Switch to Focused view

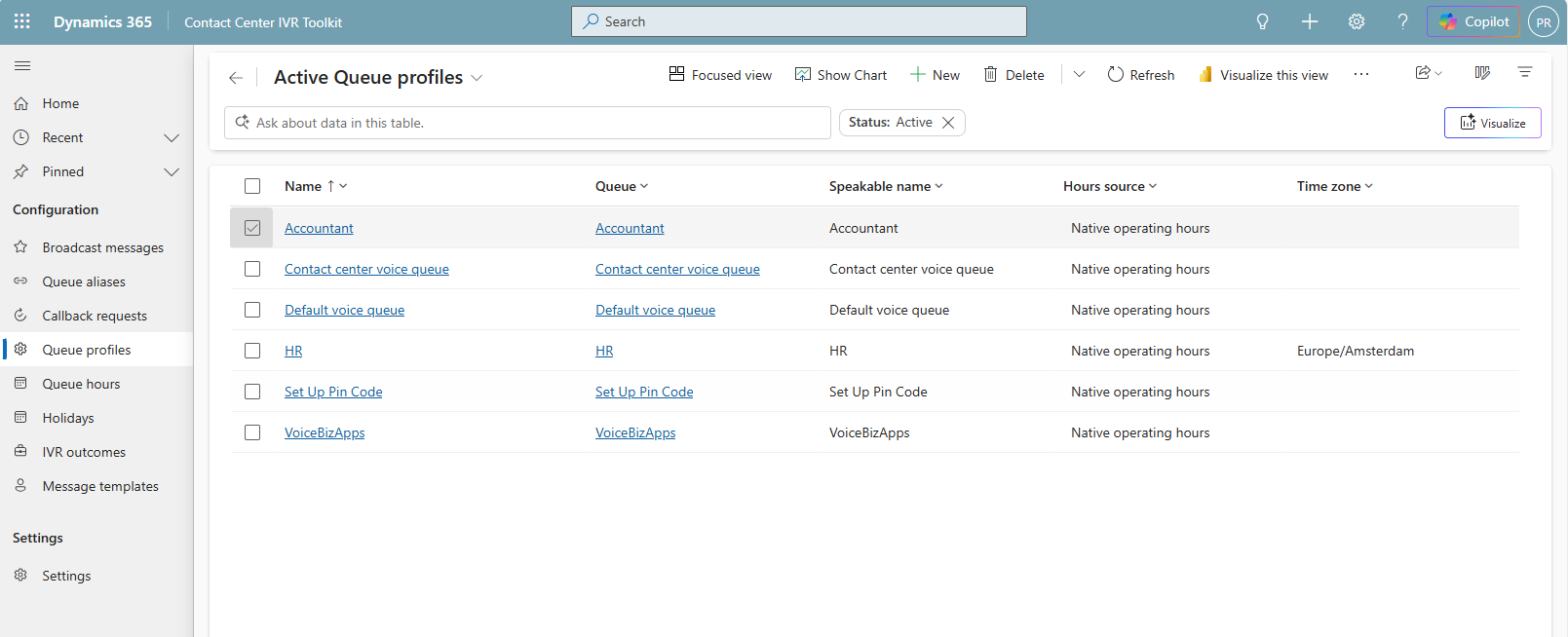[720, 75]
